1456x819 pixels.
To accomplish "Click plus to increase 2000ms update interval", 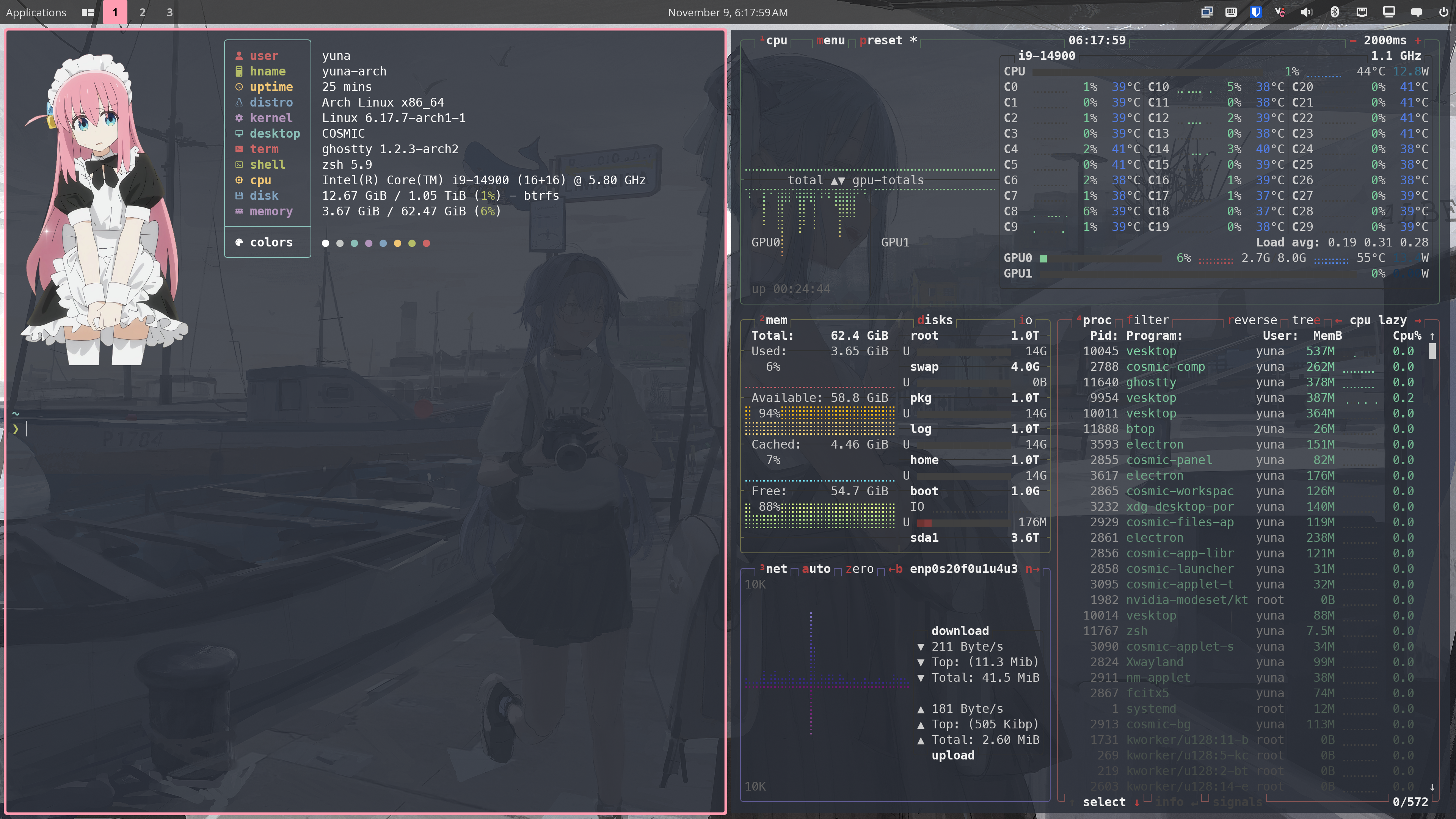I will coord(1418,40).
